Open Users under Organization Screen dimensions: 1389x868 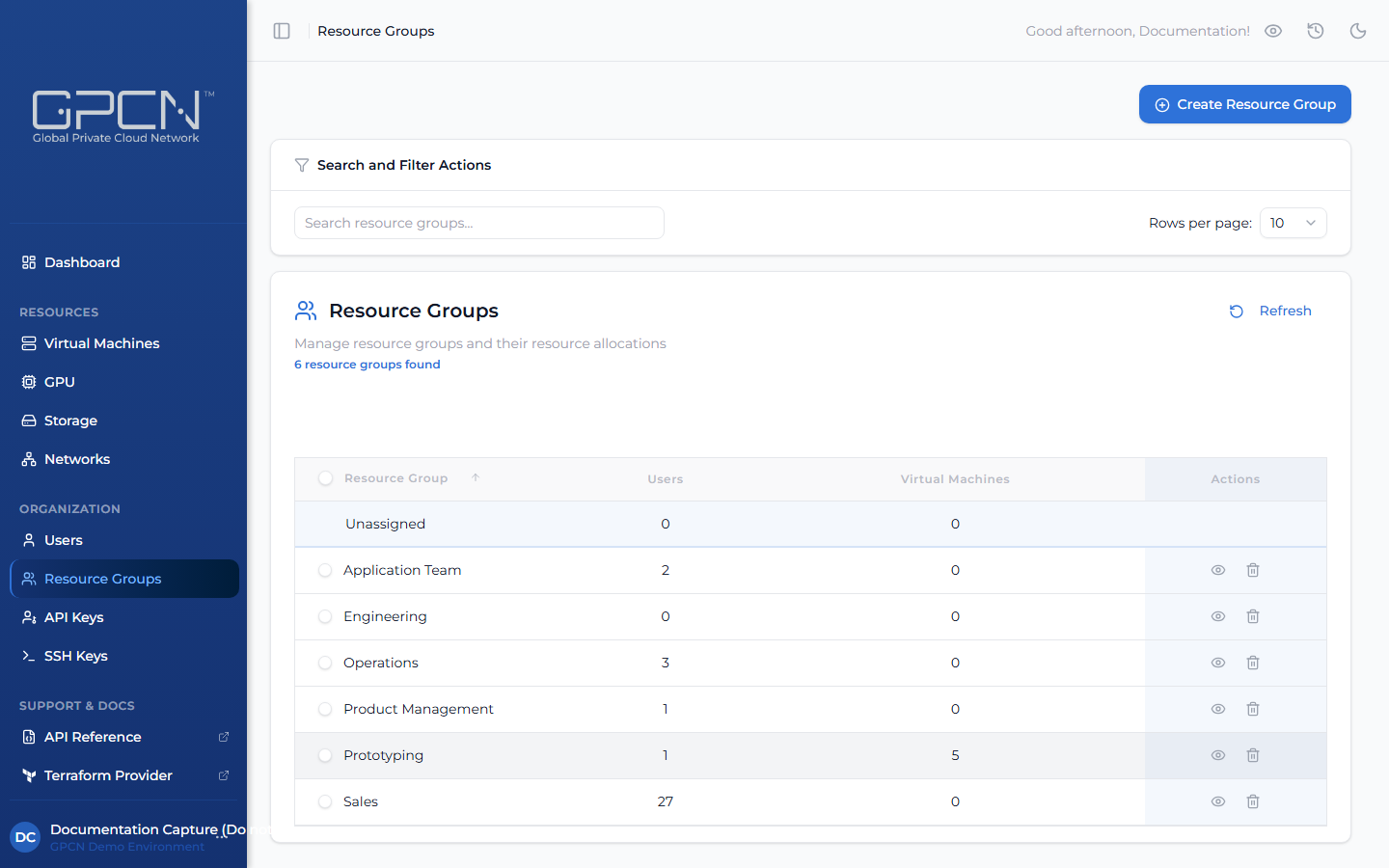tap(124, 540)
